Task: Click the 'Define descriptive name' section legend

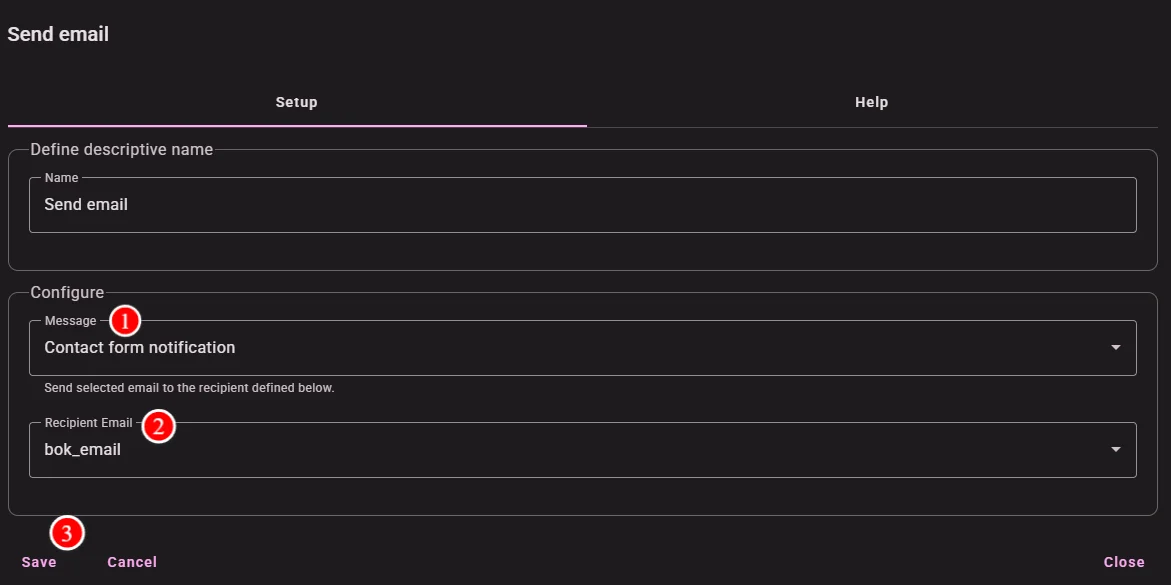Action: (x=122, y=149)
